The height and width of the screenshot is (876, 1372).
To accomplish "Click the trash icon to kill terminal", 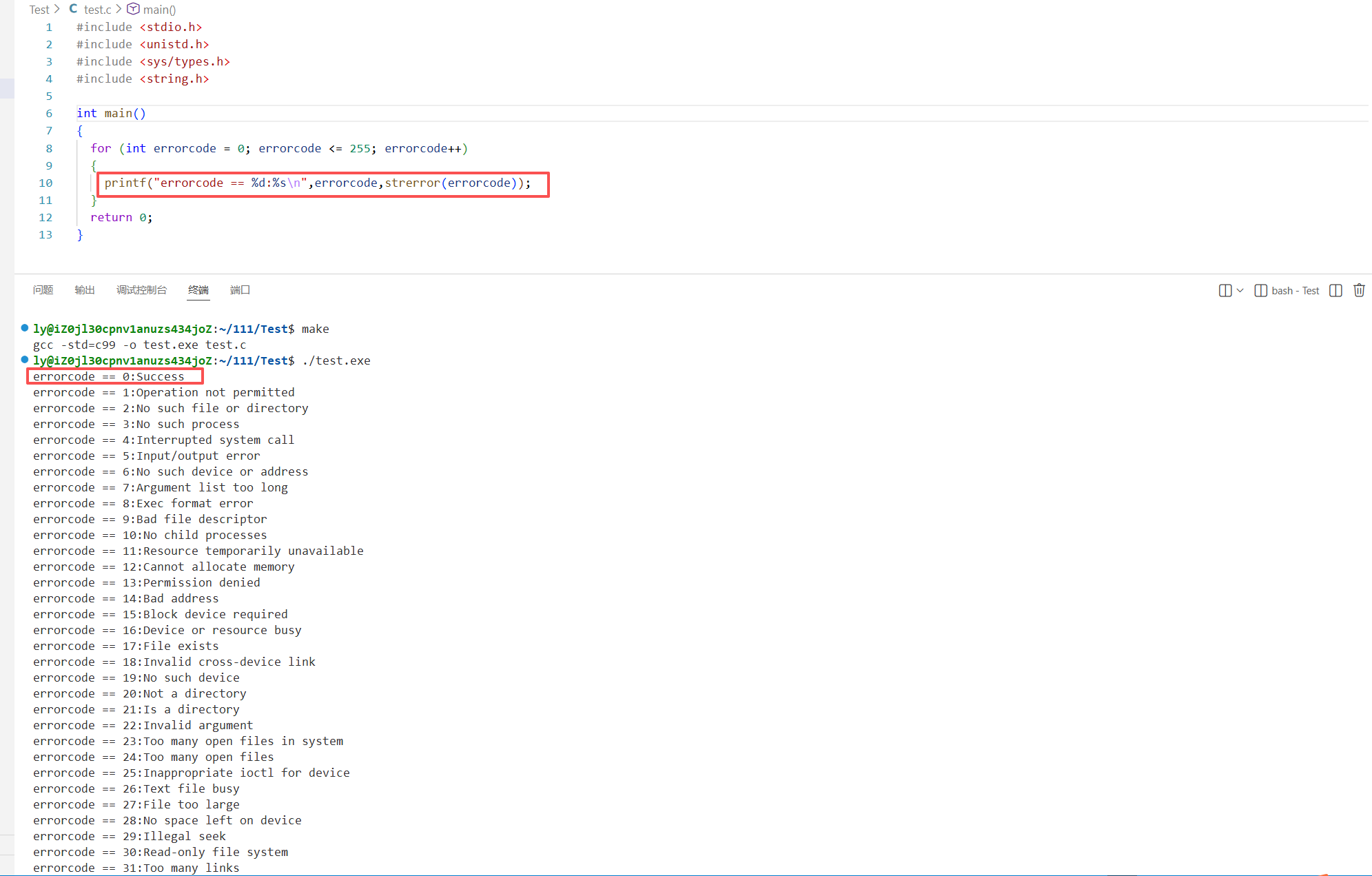I will (1359, 290).
